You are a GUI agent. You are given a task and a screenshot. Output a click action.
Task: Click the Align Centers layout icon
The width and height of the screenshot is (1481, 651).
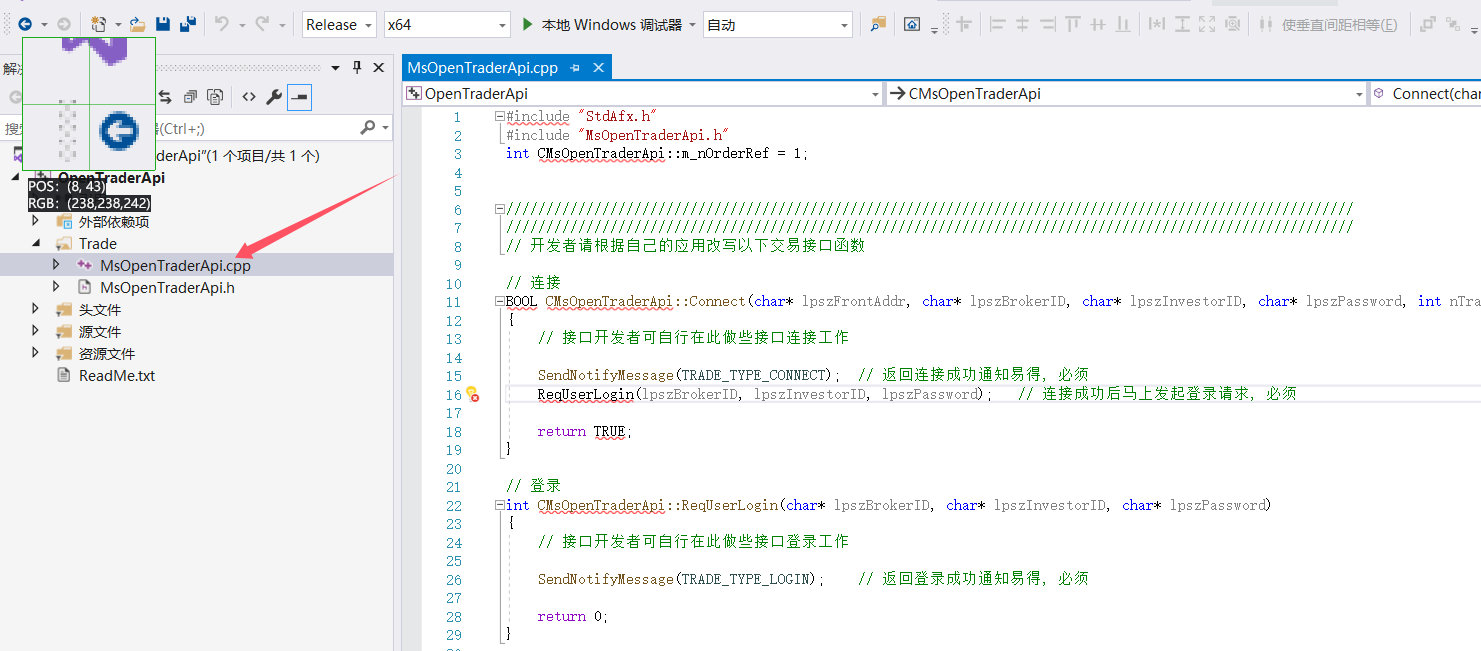point(1023,24)
